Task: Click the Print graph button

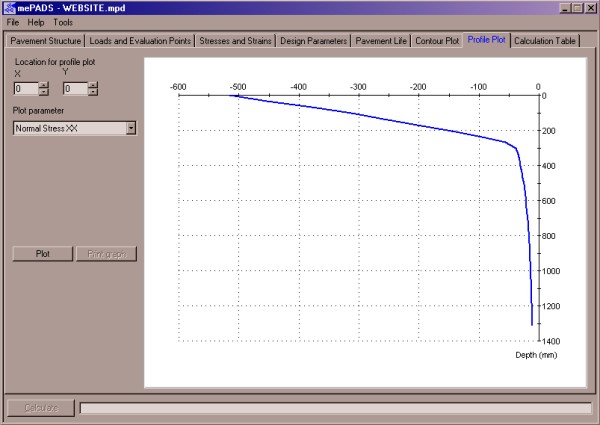Action: pyautogui.click(x=106, y=254)
